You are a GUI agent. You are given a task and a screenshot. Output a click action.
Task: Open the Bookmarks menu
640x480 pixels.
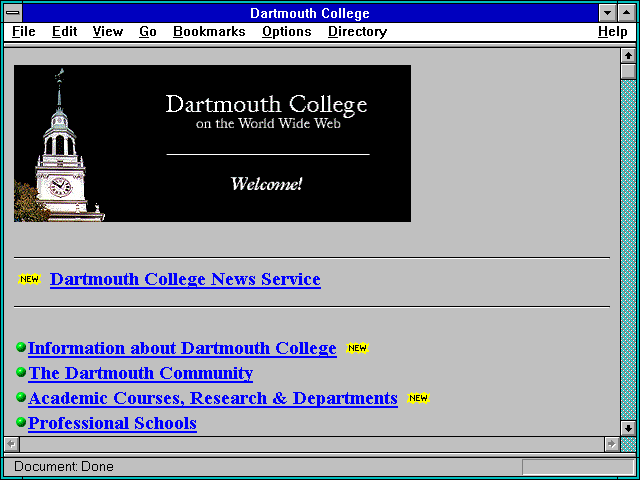coord(209,32)
